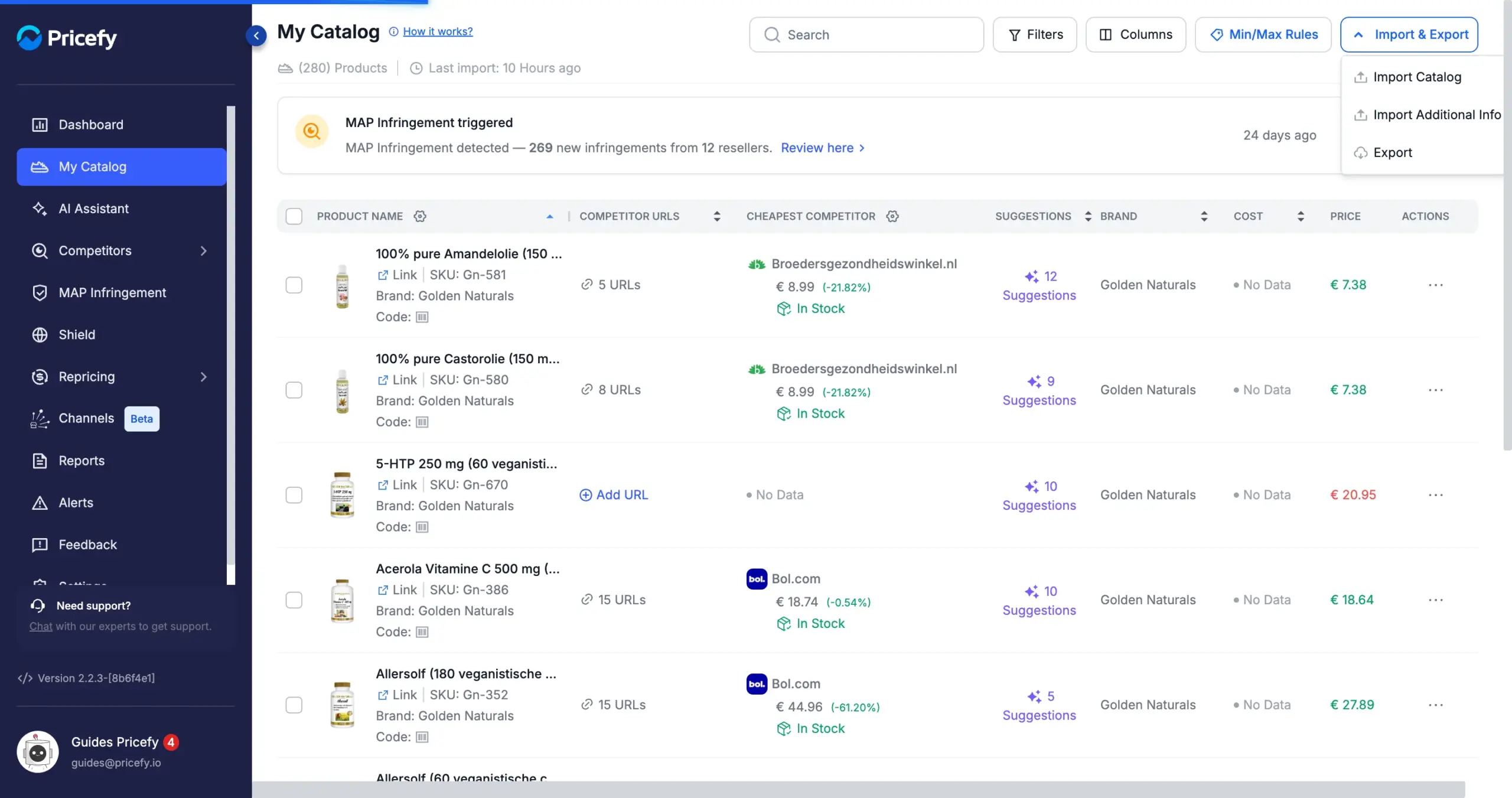Click the notification badge showing 4
Screen dimensions: 1512x798
pyautogui.click(x=171, y=742)
